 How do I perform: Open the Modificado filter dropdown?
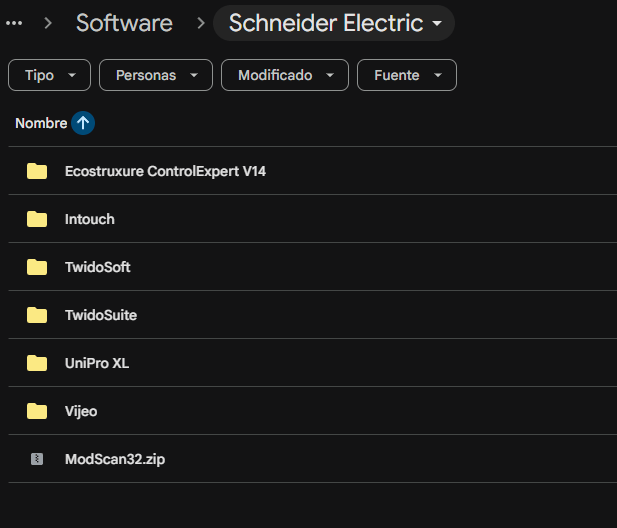285,75
